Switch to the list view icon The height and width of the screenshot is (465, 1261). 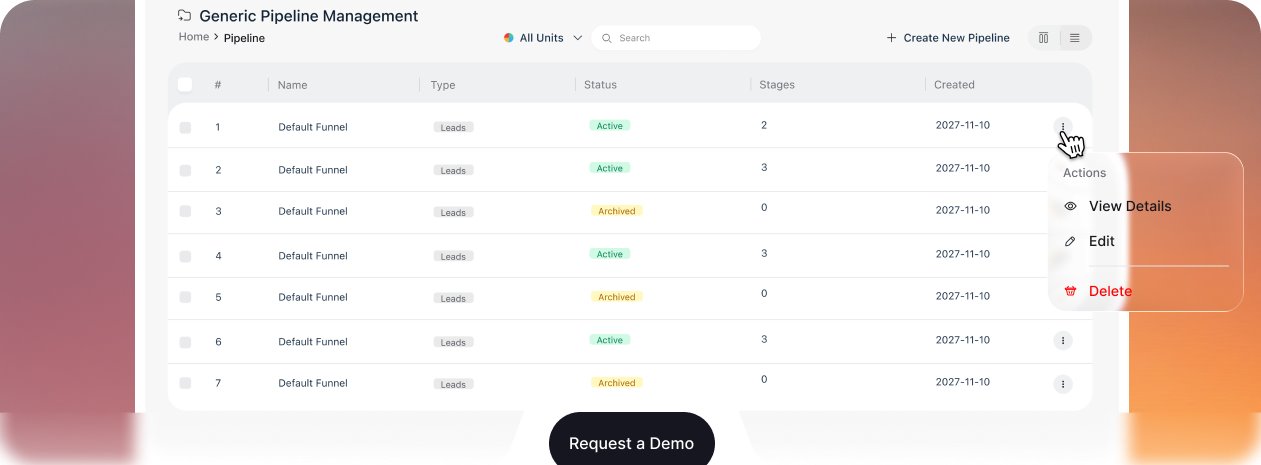coord(1075,38)
